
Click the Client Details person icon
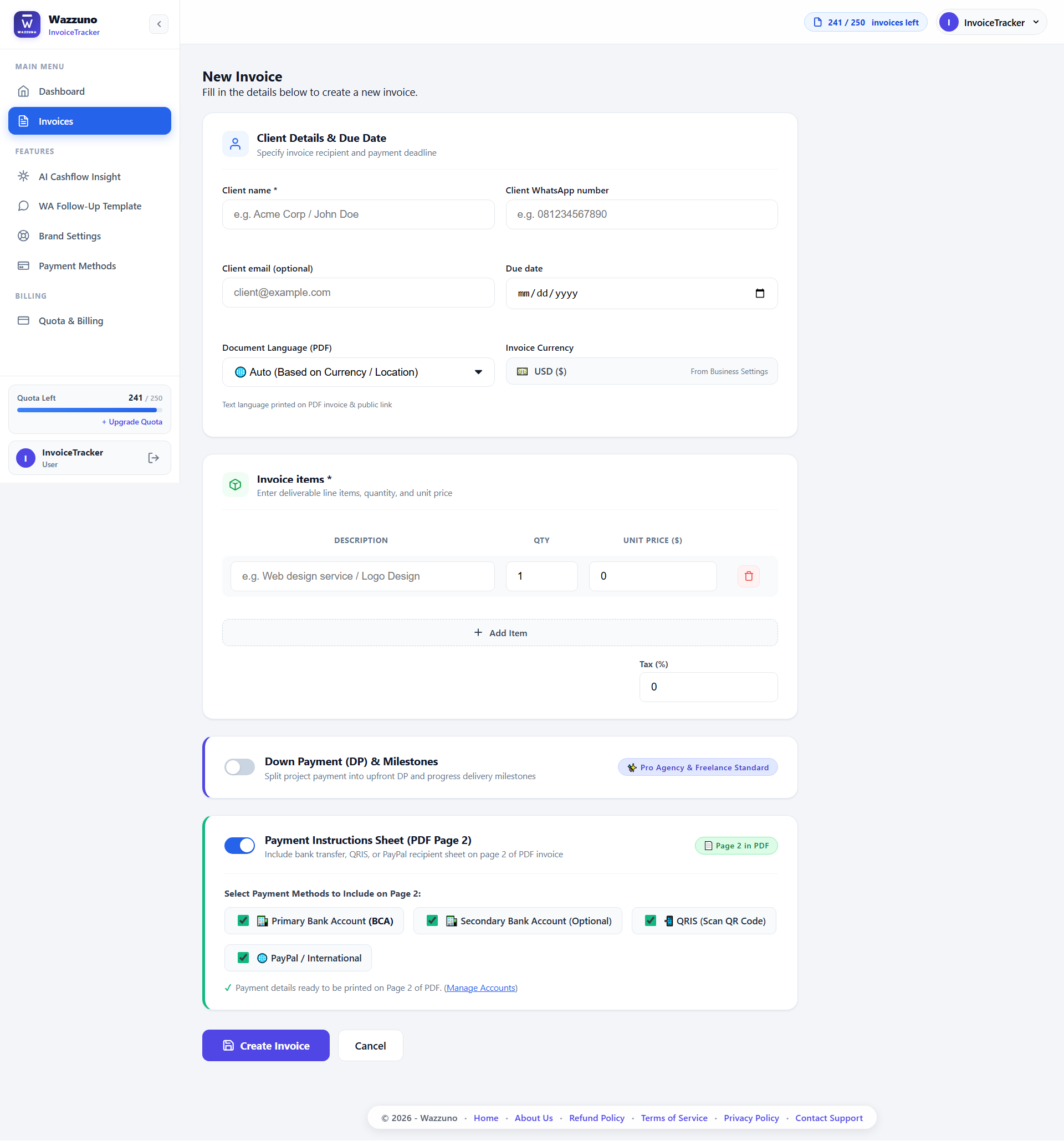pos(236,144)
